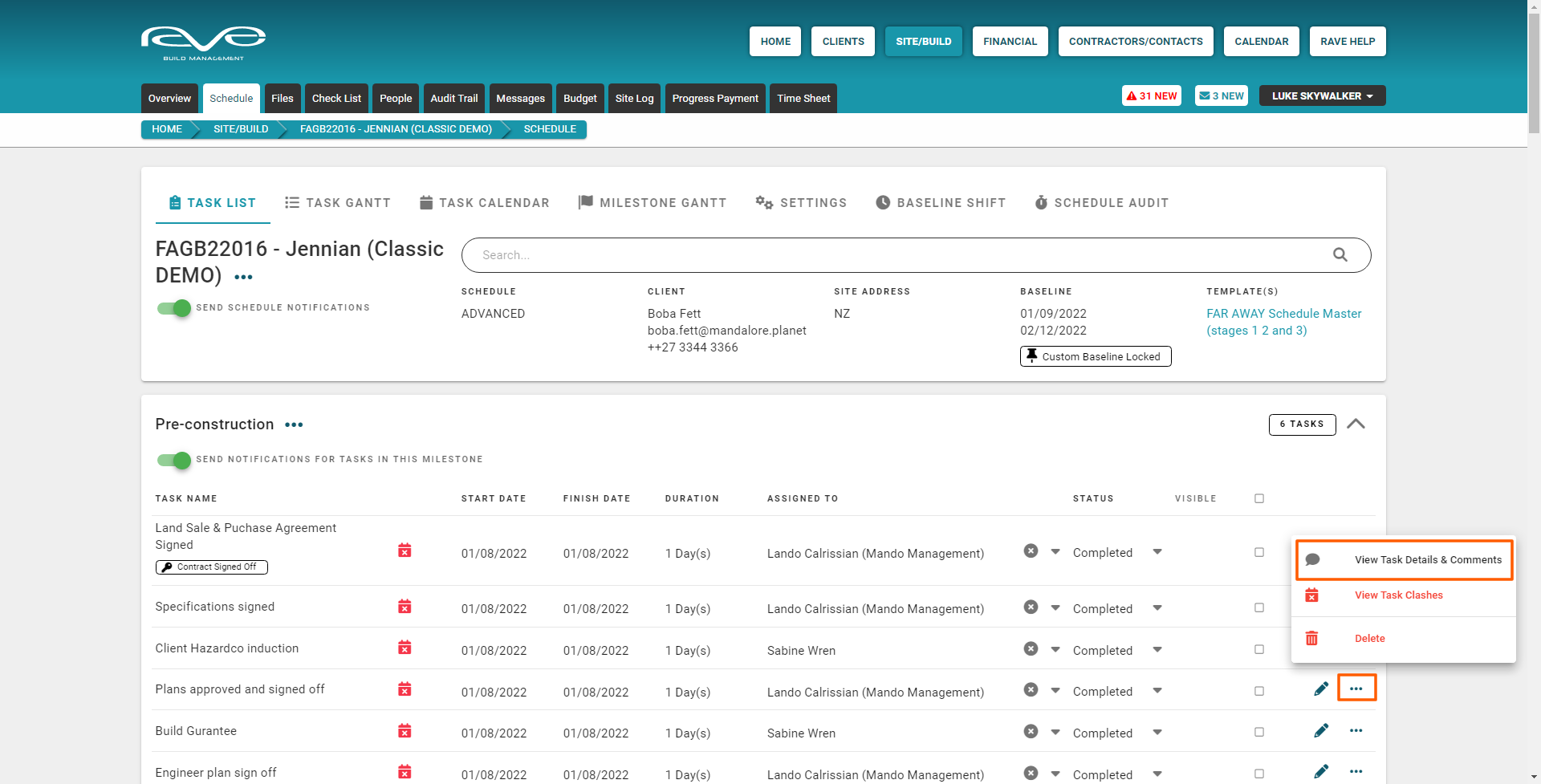Open status dropdown for Land Sale task
Viewport: 1541px width, 784px height.
click(x=1157, y=552)
